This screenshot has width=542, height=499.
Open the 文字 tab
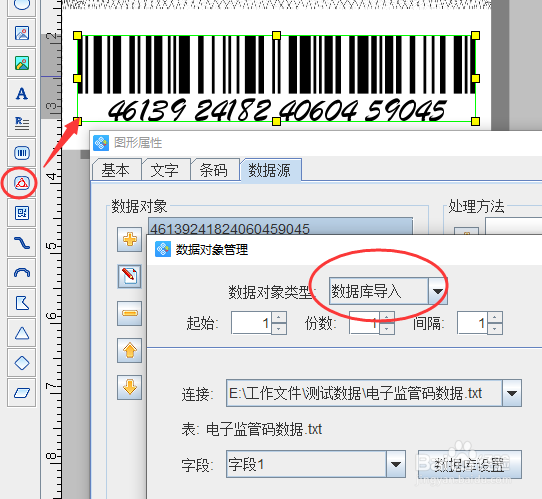[165, 170]
